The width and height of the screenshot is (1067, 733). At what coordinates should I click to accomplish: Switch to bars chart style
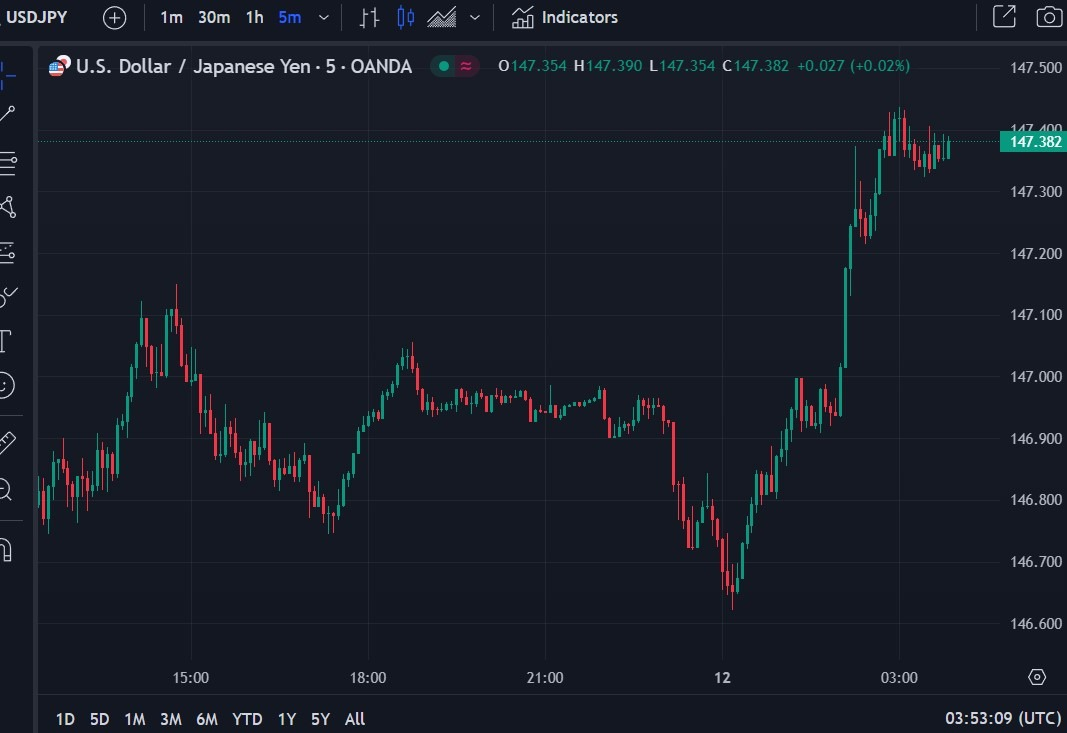click(369, 18)
